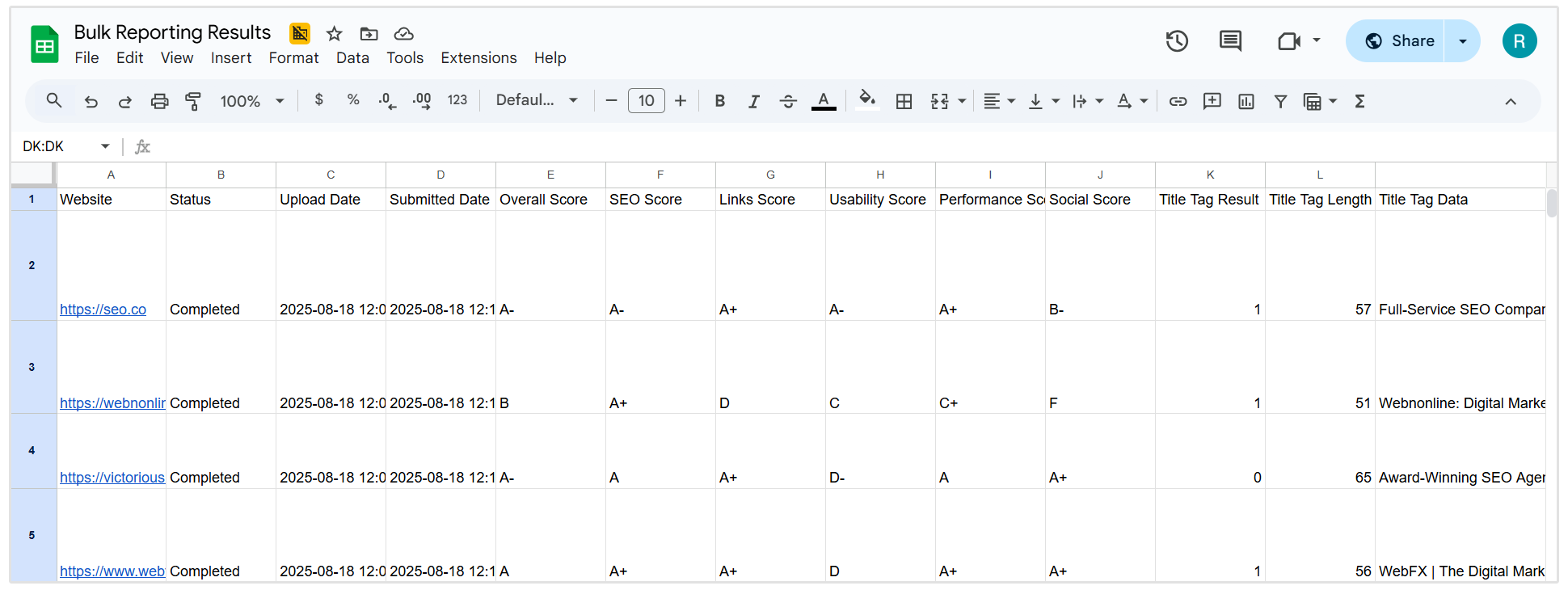
Task: Open vertical align dropdown
Action: point(1043,101)
